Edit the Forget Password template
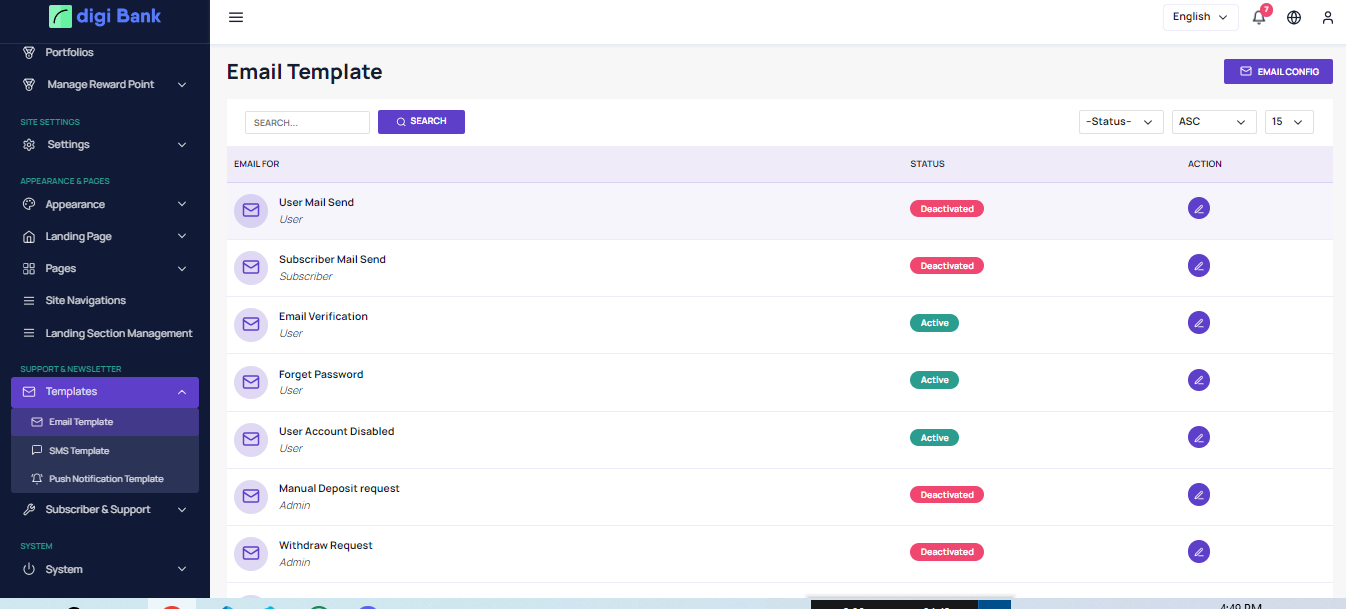The image size is (1346, 609). 1198,380
